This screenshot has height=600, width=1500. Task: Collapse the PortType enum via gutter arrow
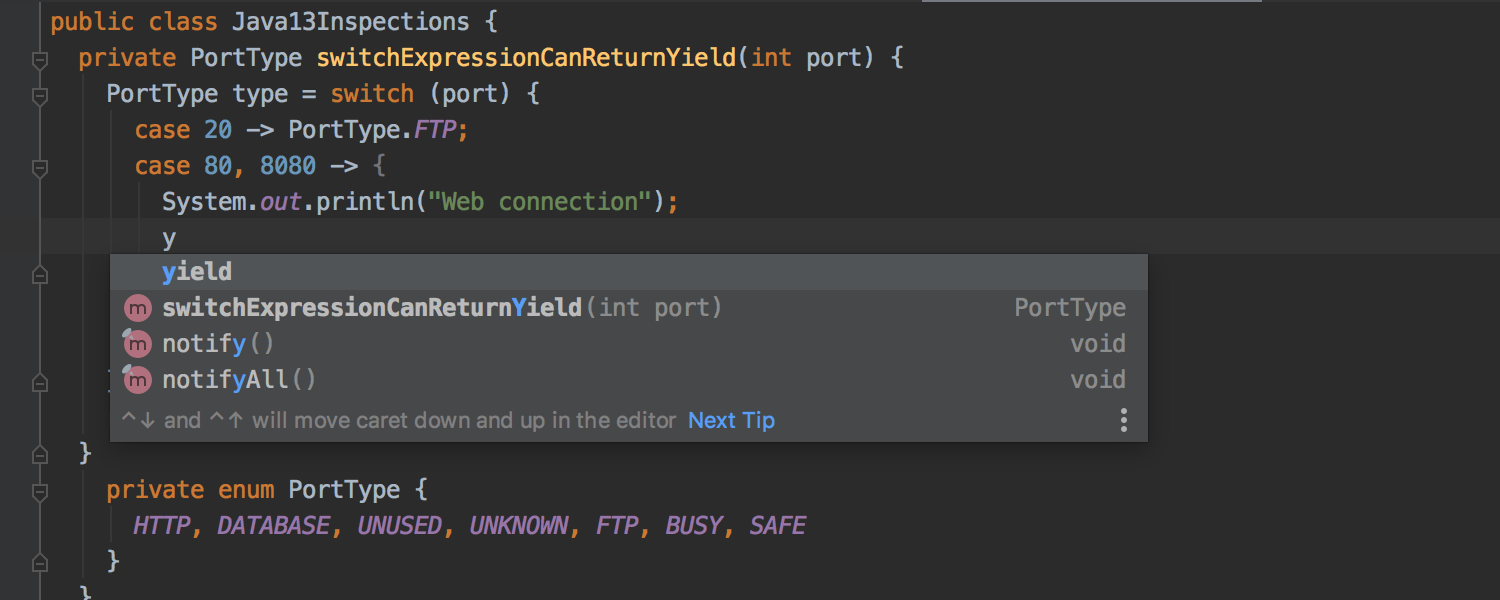click(x=40, y=492)
